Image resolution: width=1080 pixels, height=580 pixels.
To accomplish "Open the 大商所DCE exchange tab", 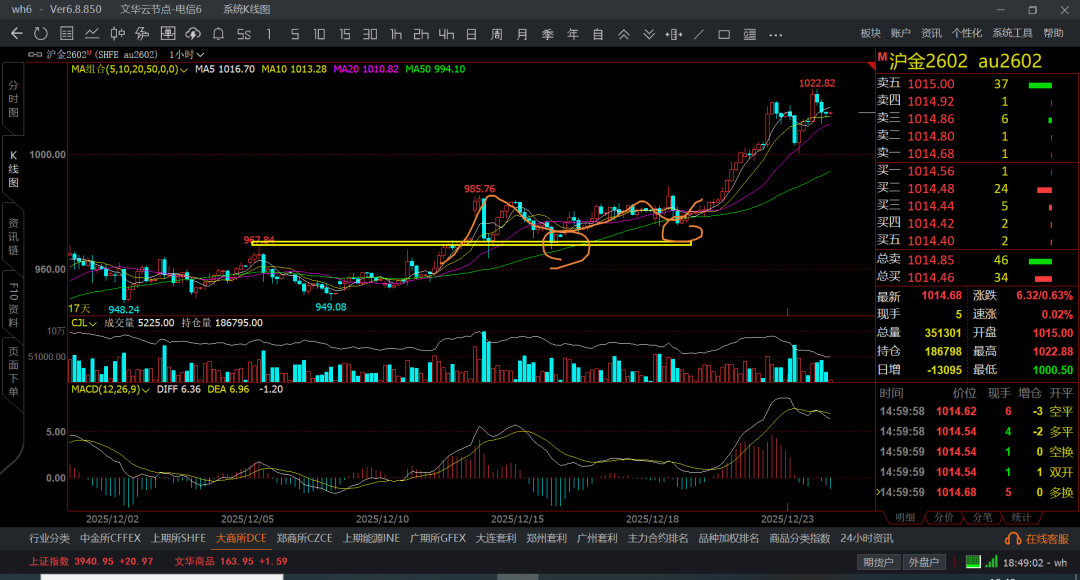I will coord(241,538).
